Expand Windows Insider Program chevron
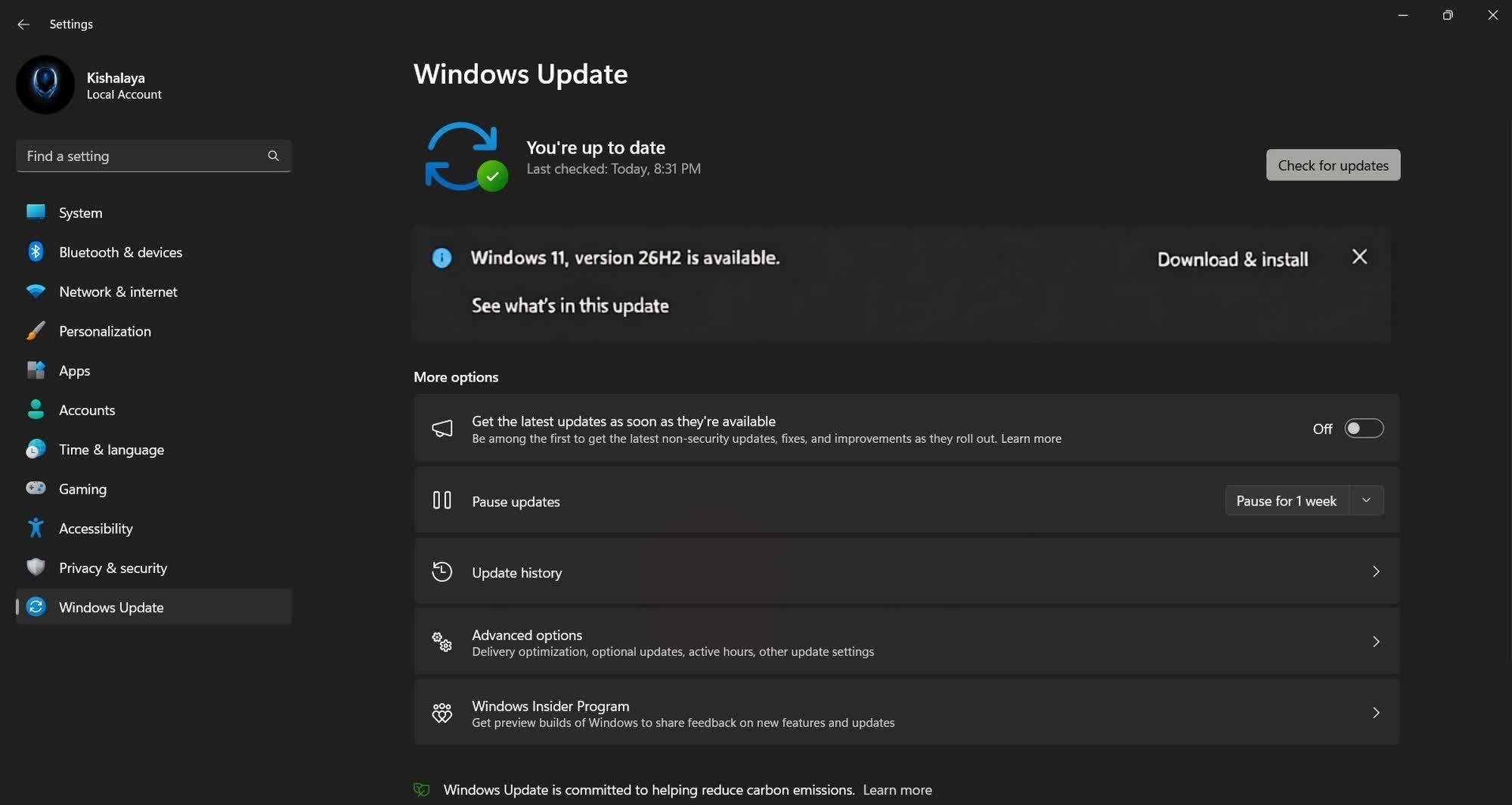The height and width of the screenshot is (805, 1512). pos(1376,713)
